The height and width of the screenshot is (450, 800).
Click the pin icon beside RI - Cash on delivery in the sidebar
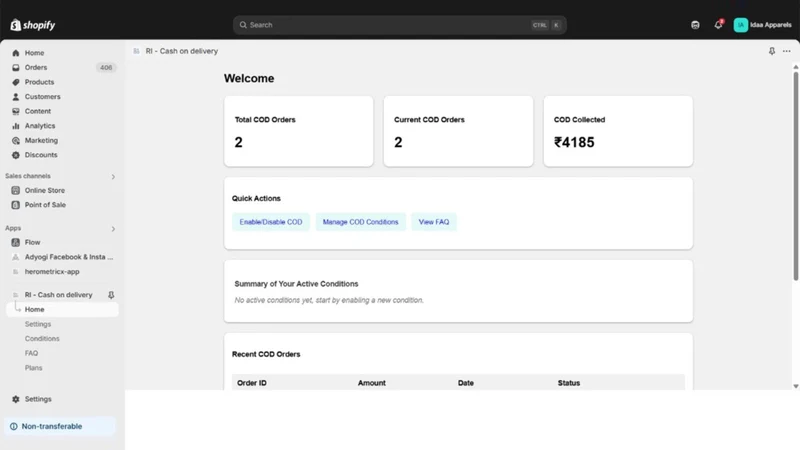click(111, 295)
